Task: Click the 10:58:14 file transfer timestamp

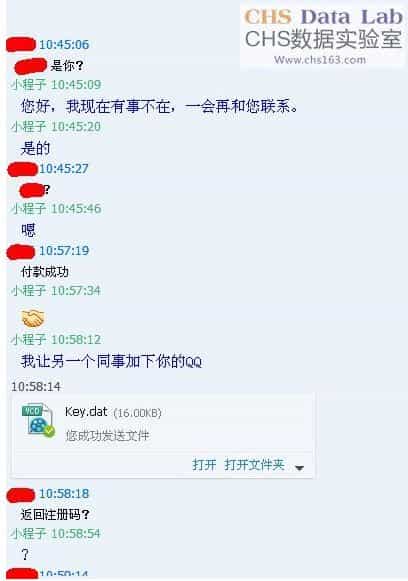Action: point(36,387)
